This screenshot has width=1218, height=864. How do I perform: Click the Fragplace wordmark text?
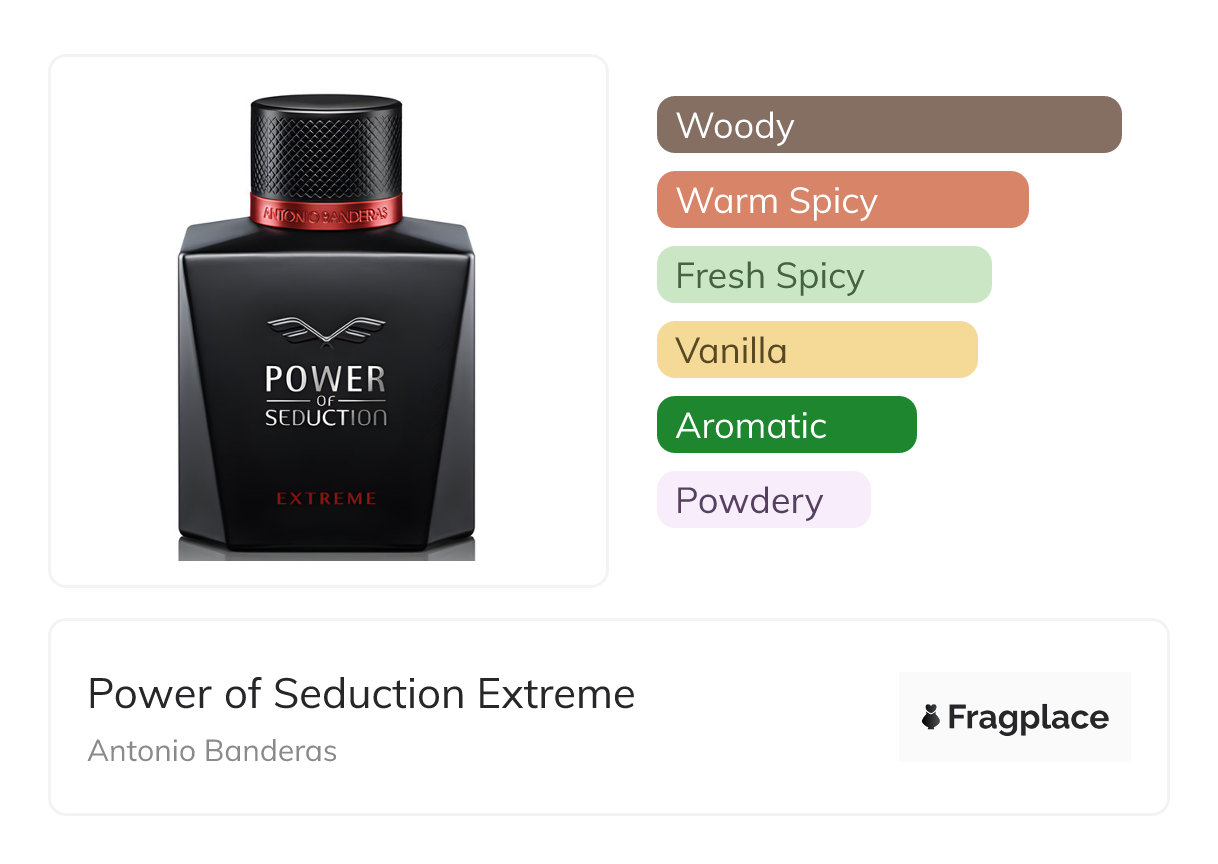(1028, 718)
